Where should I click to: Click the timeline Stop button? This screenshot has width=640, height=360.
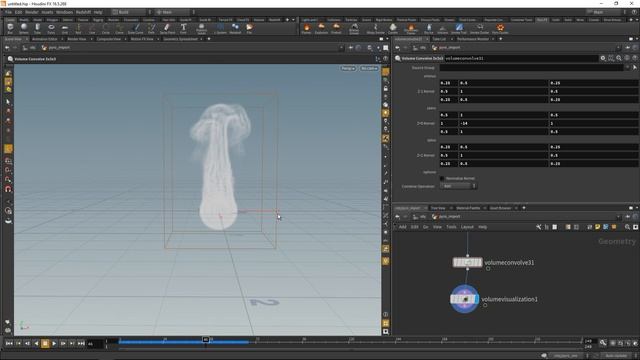(x=45, y=344)
